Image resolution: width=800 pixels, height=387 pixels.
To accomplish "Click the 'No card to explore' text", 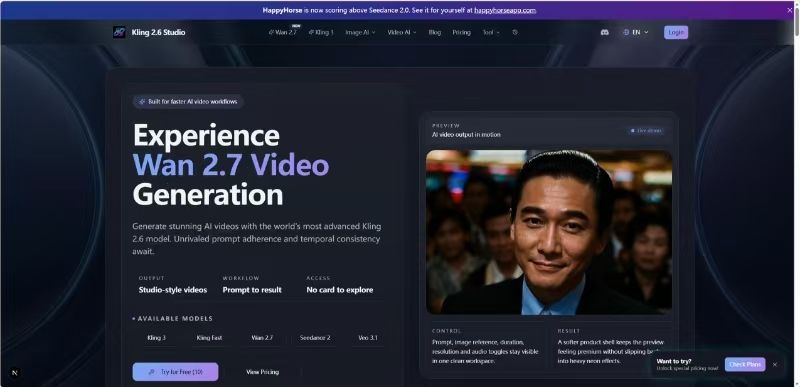I will (340, 290).
